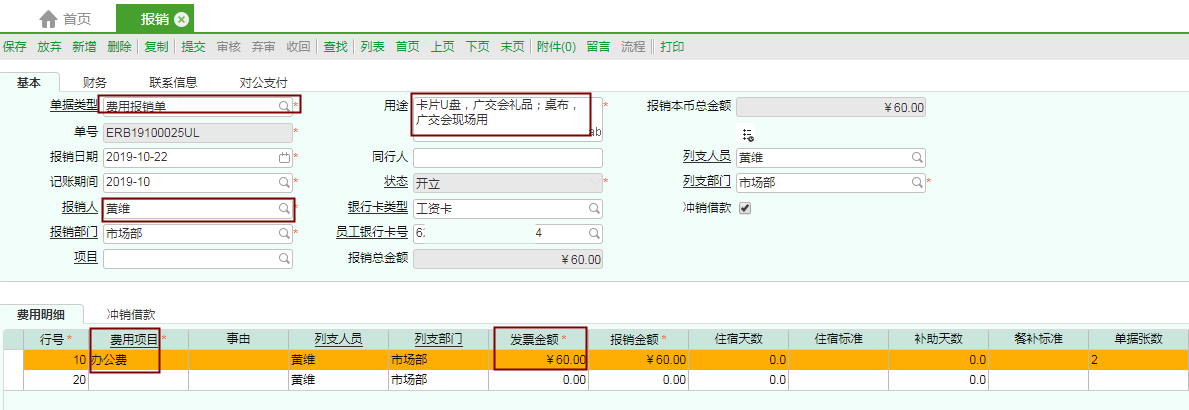This screenshot has width=1189, height=410.
Task: Click the 提交 toolbar button
Action: coord(194,46)
